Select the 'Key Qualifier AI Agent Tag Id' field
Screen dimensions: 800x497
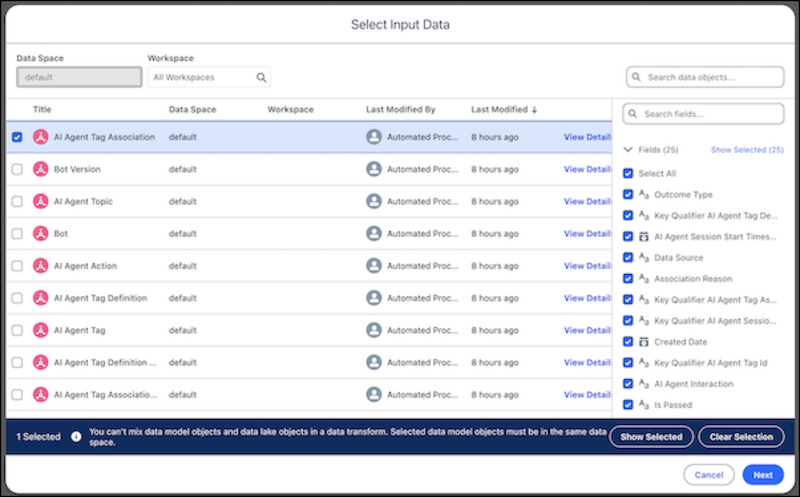[x=711, y=363]
